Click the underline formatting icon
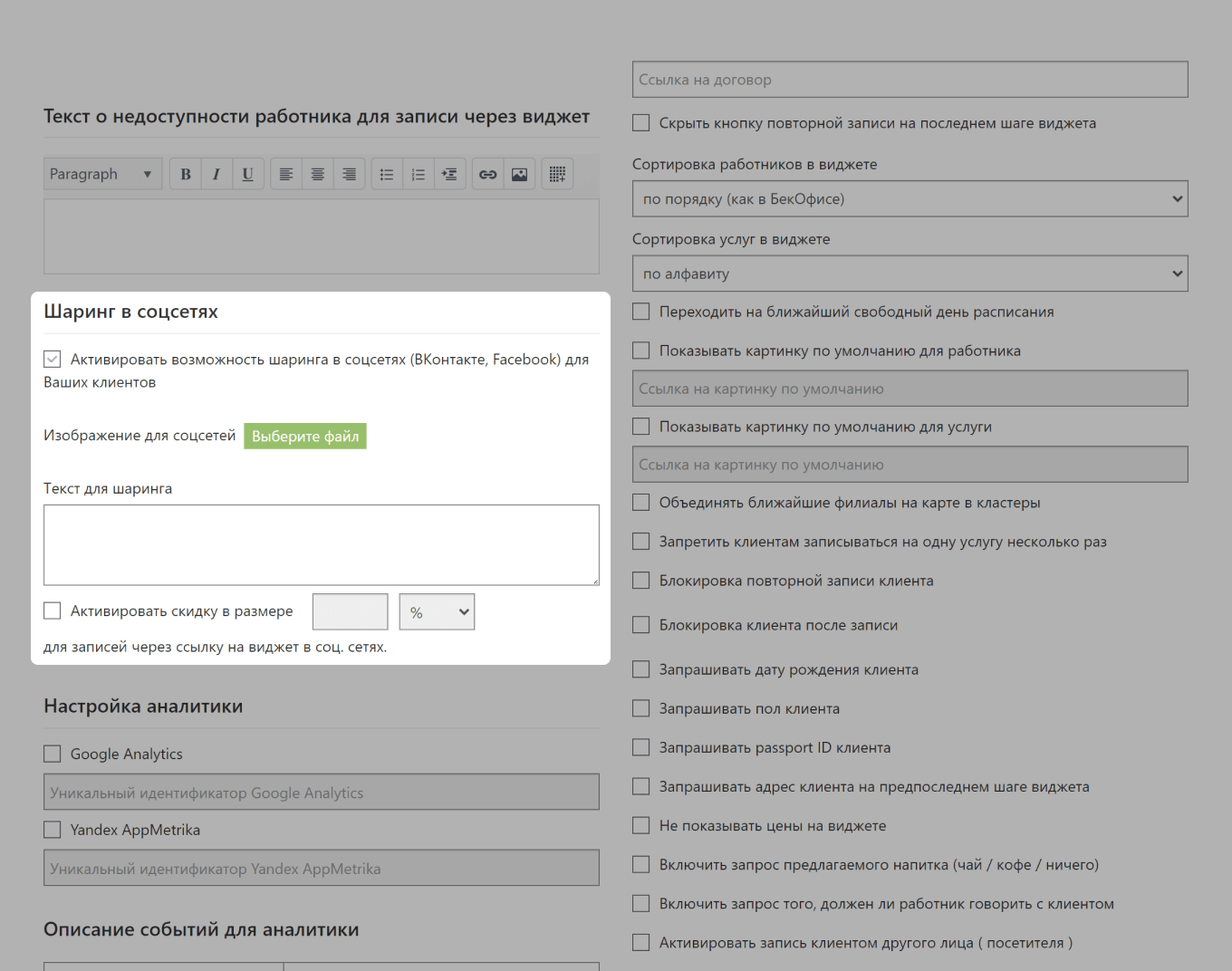The height and width of the screenshot is (971, 1232). [247, 174]
